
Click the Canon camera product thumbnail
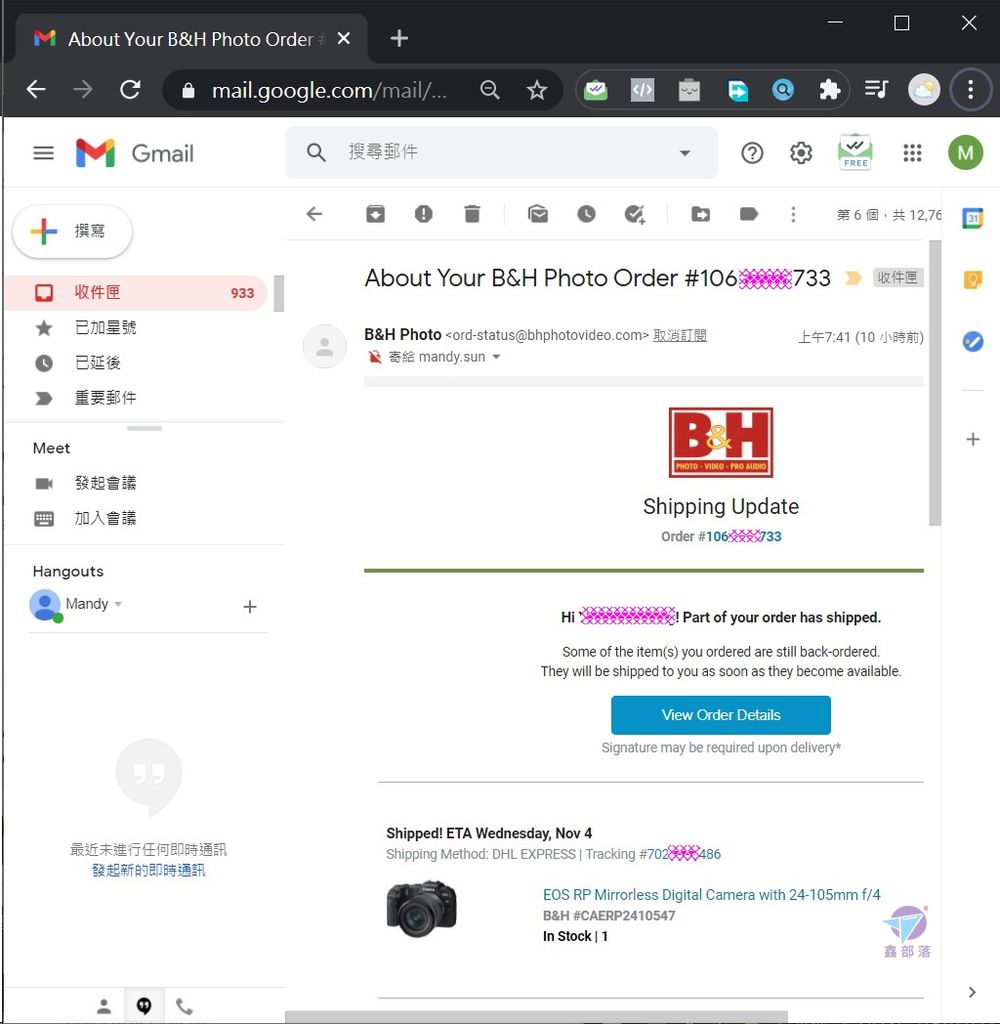pyautogui.click(x=422, y=910)
